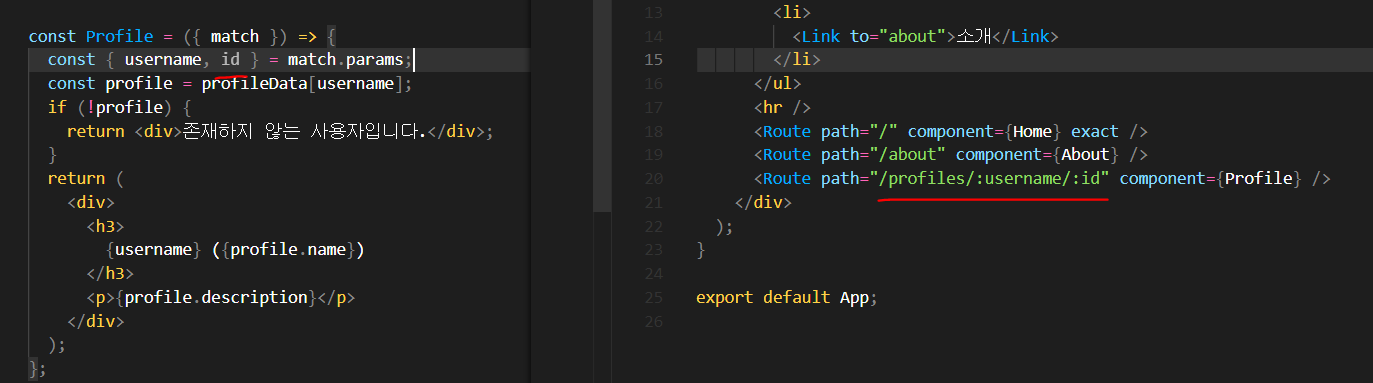
Task: Click 'App' in export default App
Action: pyautogui.click(x=854, y=298)
